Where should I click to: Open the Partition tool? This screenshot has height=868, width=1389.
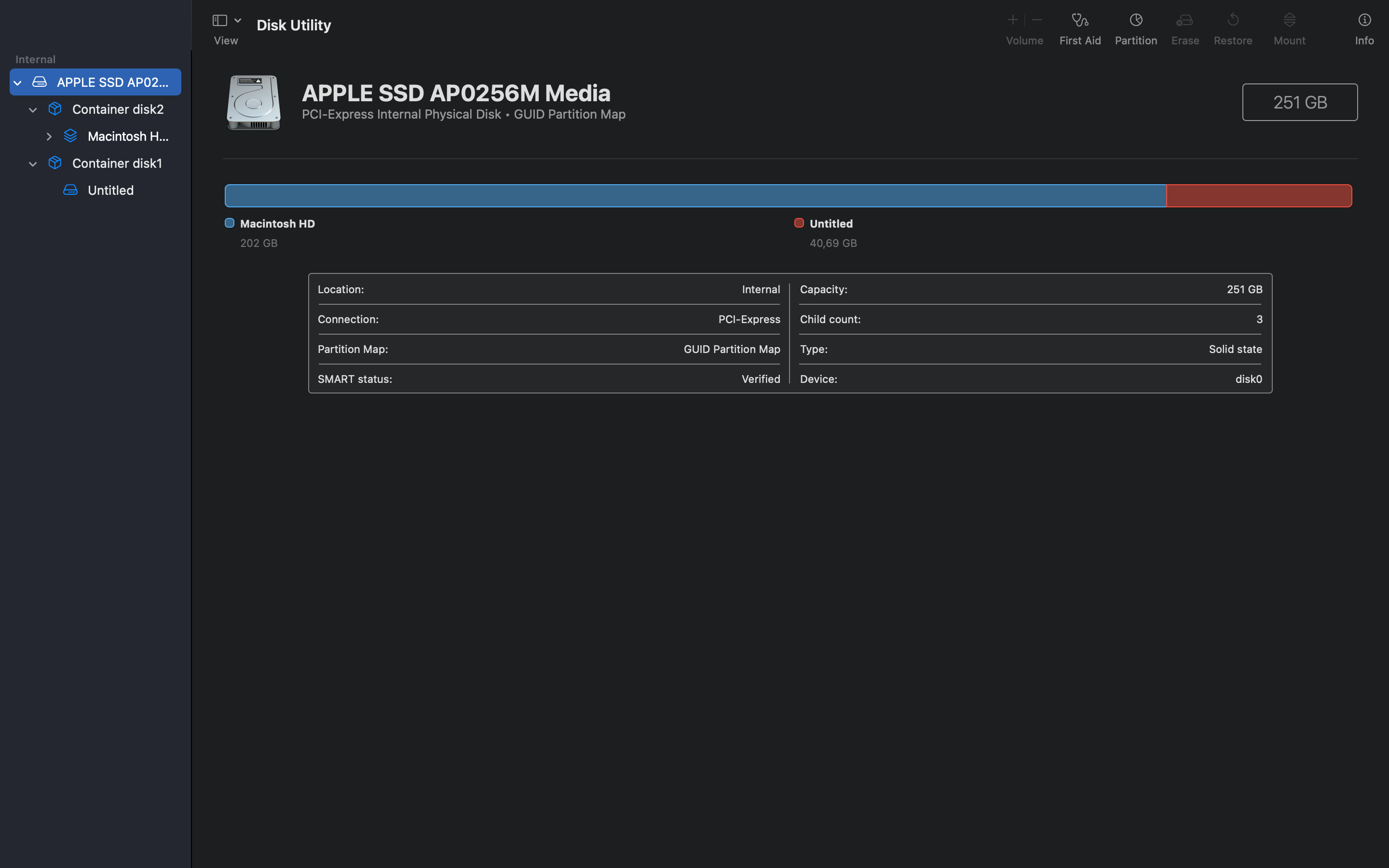tap(1135, 27)
